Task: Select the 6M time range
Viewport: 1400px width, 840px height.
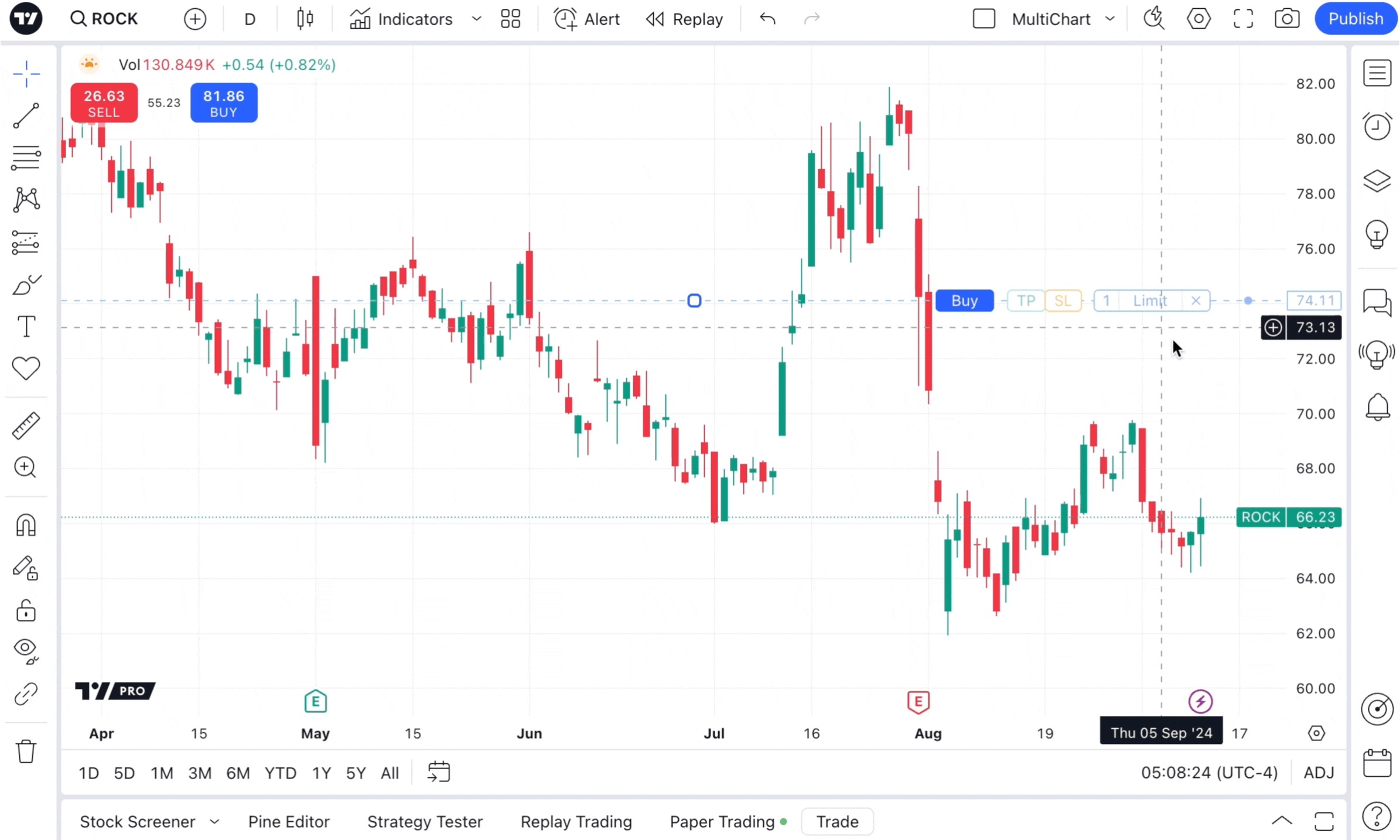Action: [238, 773]
